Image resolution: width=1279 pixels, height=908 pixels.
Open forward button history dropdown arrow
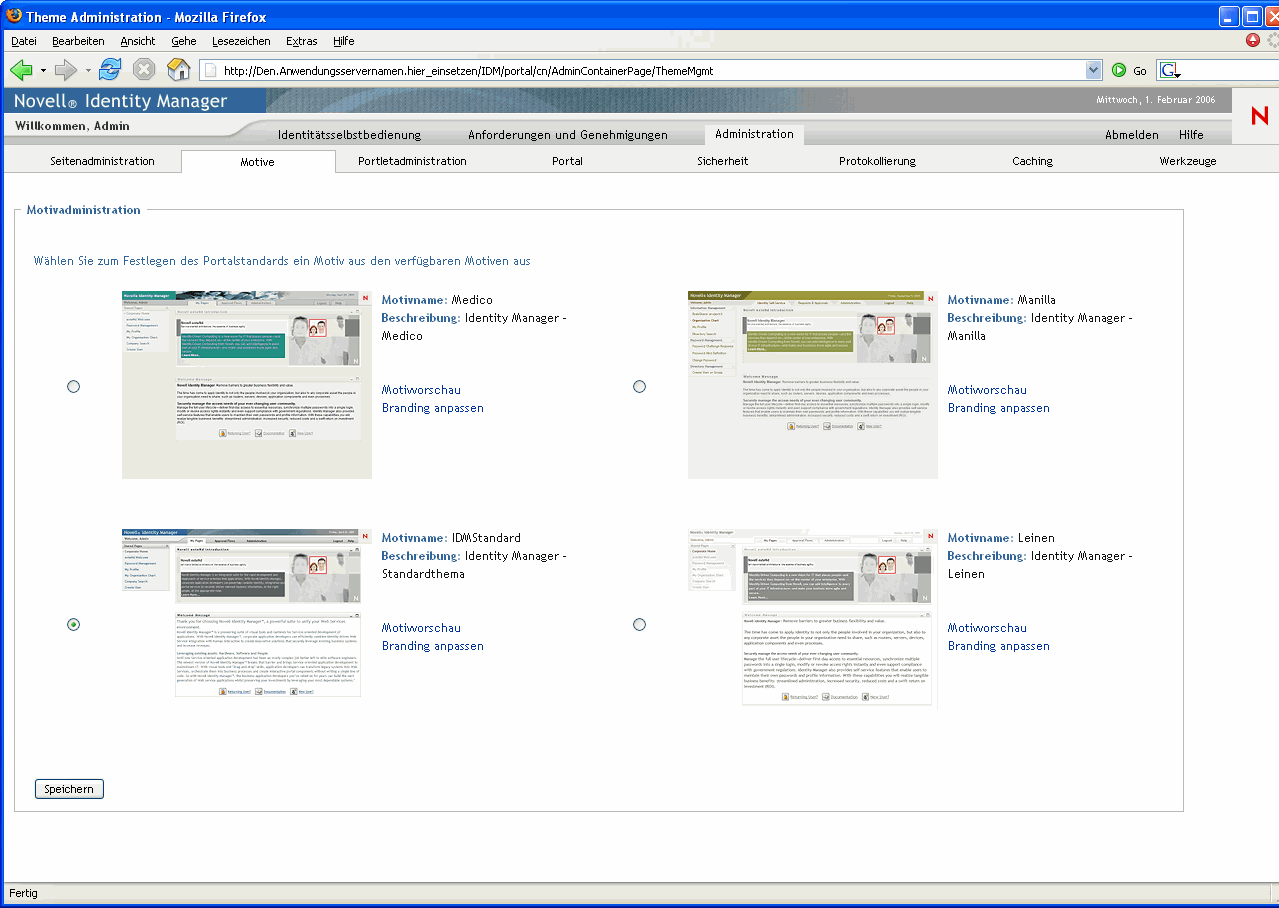tap(87, 71)
